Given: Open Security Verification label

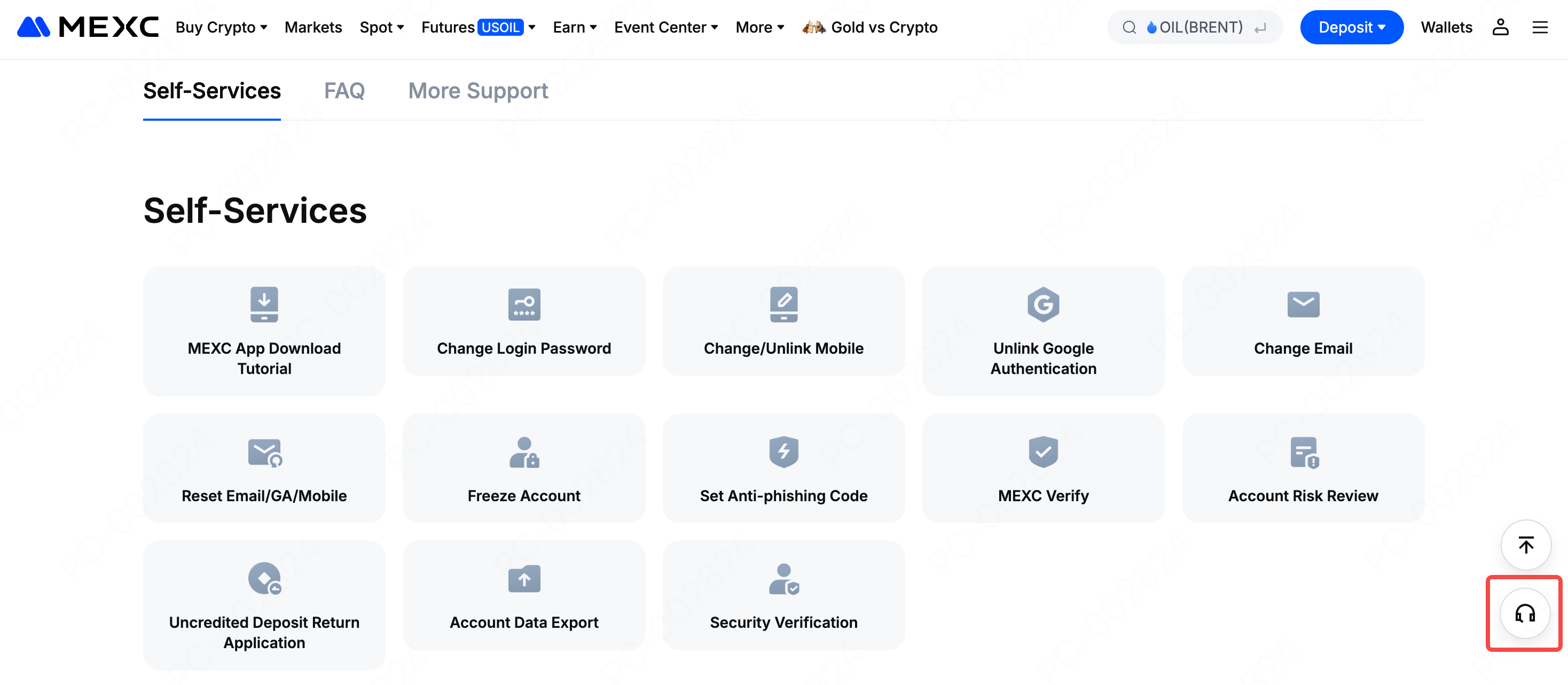Looking at the screenshot, I should (x=783, y=622).
